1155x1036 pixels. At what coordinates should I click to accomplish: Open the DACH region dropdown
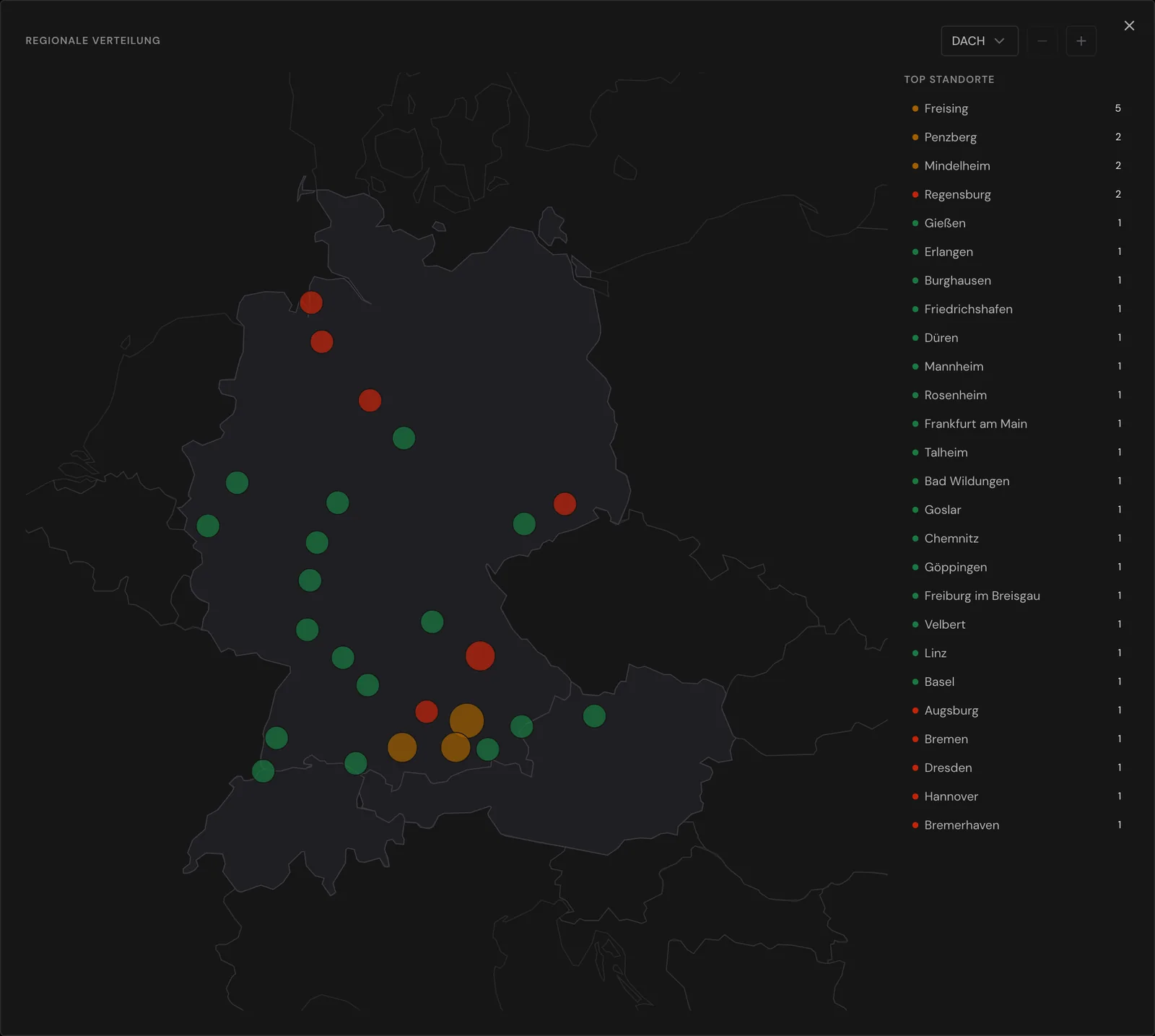[x=979, y=41]
